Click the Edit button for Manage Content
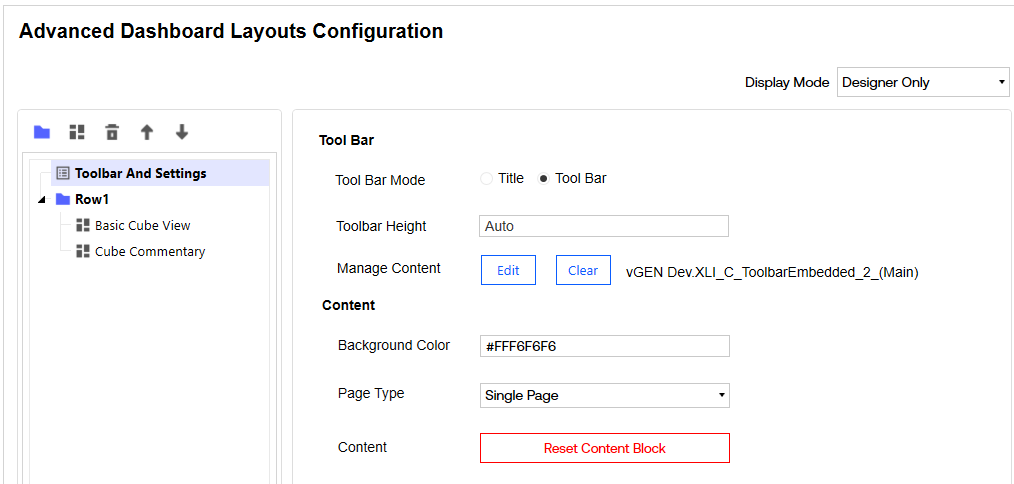The width and height of the screenshot is (1014, 484). coord(508,270)
